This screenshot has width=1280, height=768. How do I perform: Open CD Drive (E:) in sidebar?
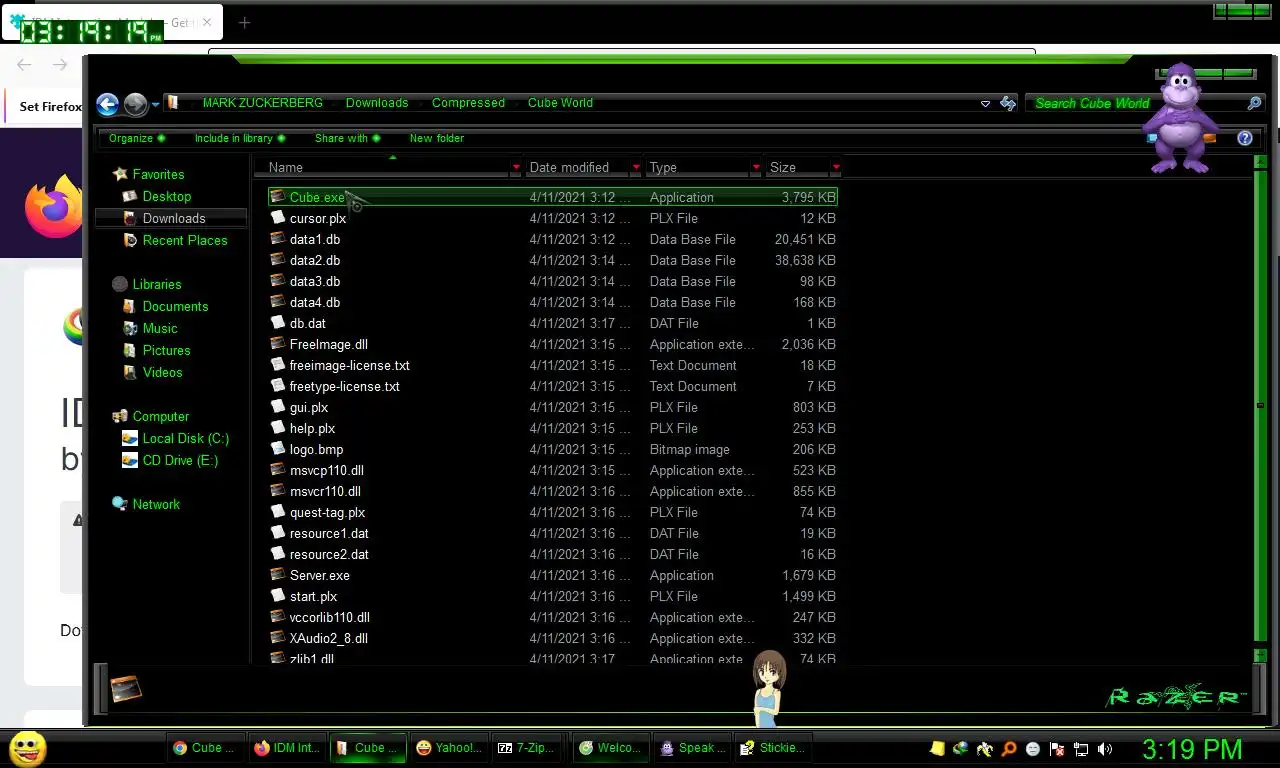180,460
